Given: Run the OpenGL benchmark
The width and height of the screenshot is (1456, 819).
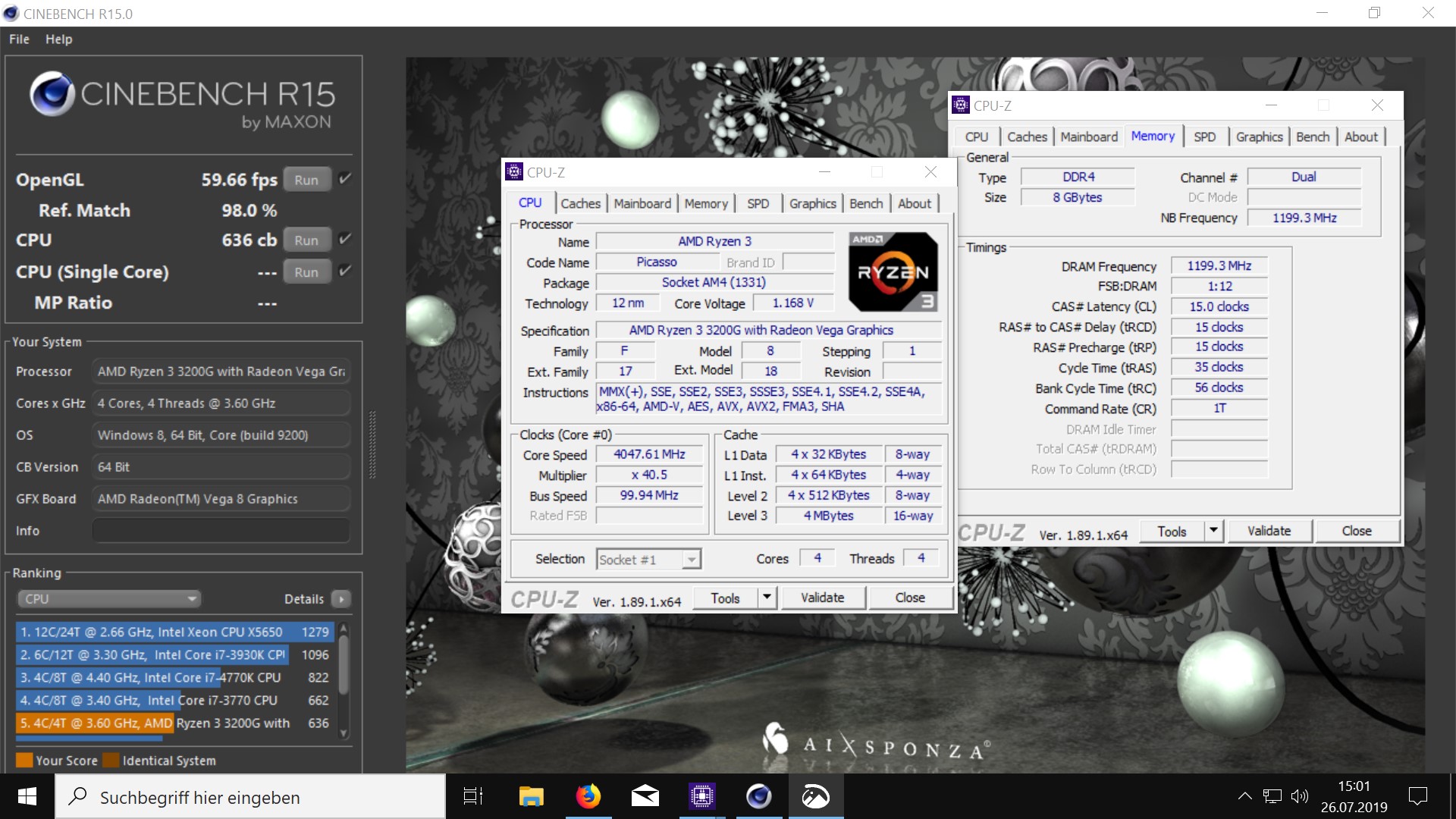Looking at the screenshot, I should pos(306,180).
